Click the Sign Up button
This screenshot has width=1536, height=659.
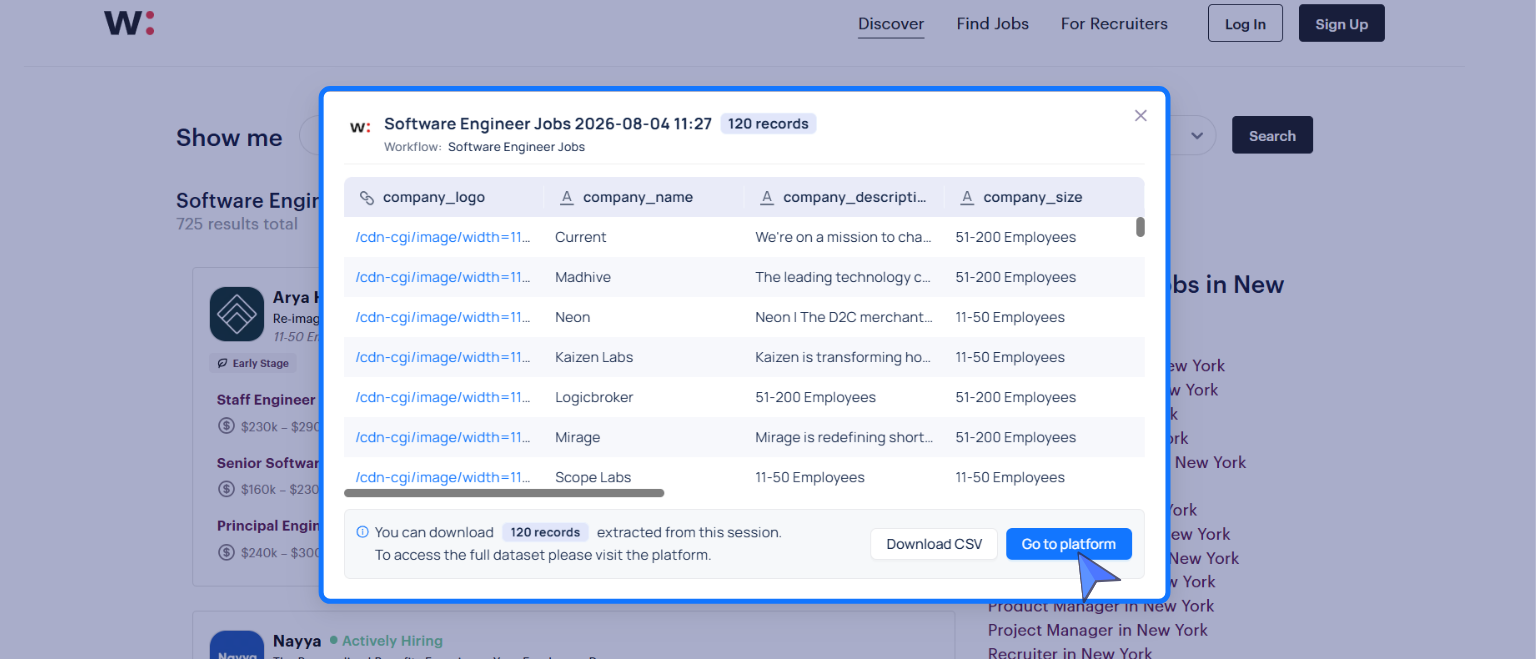pos(1341,24)
